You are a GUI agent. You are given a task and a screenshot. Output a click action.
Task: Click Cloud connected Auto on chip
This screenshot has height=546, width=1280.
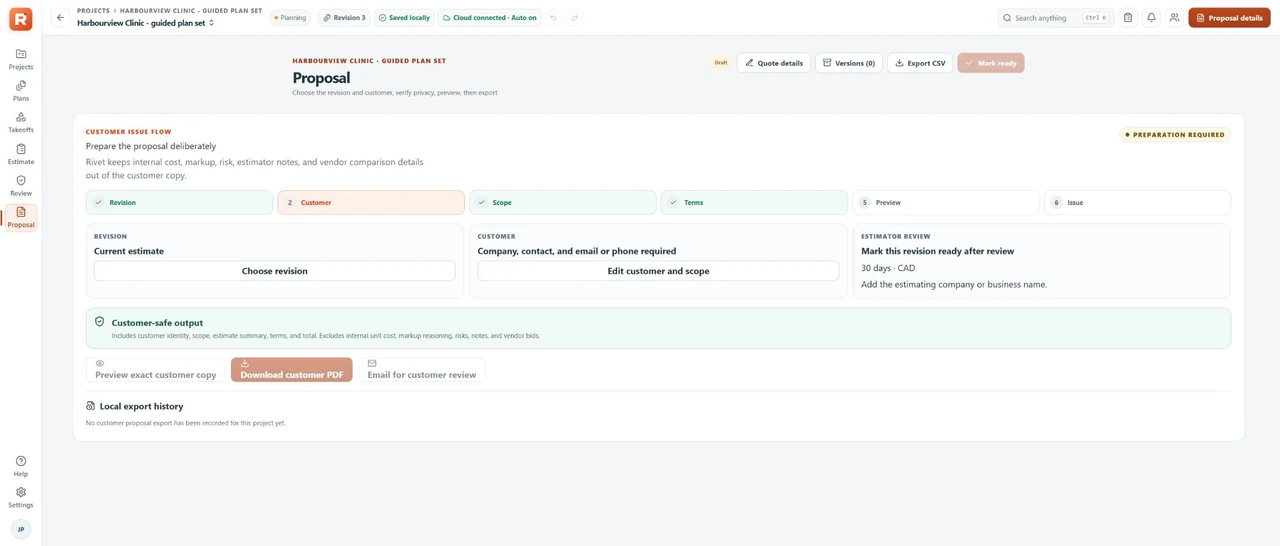point(489,18)
